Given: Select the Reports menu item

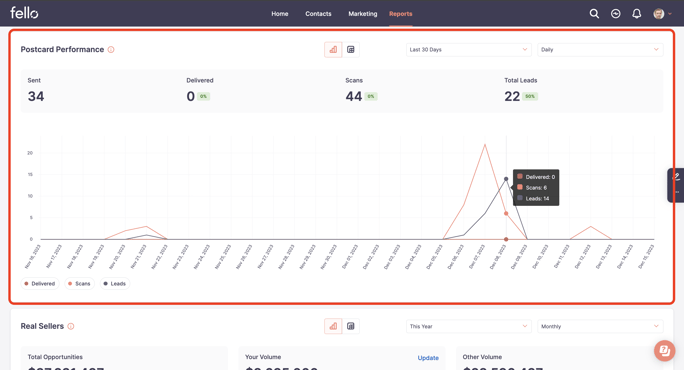Looking at the screenshot, I should 400,14.
